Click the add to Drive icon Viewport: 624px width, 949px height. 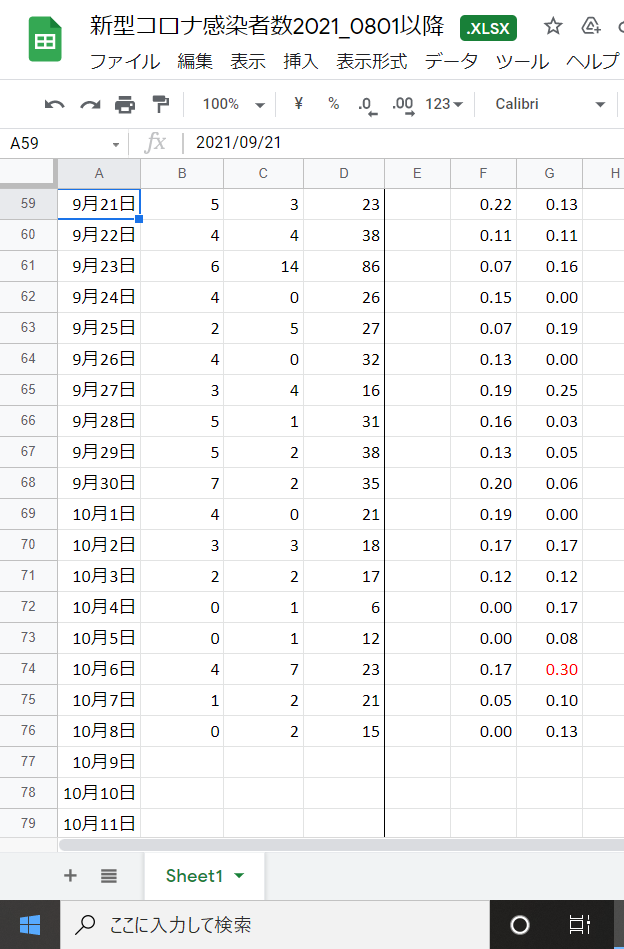pyautogui.click(x=590, y=26)
